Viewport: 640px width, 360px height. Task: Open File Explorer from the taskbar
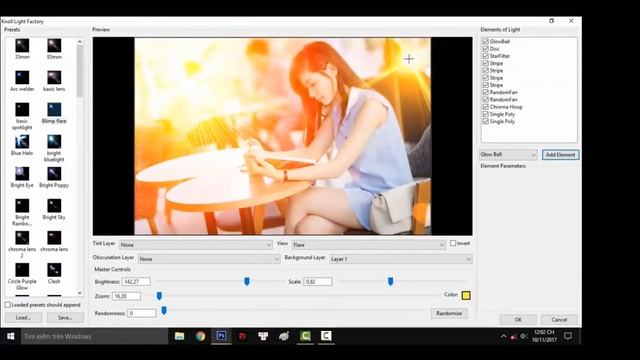click(179, 336)
